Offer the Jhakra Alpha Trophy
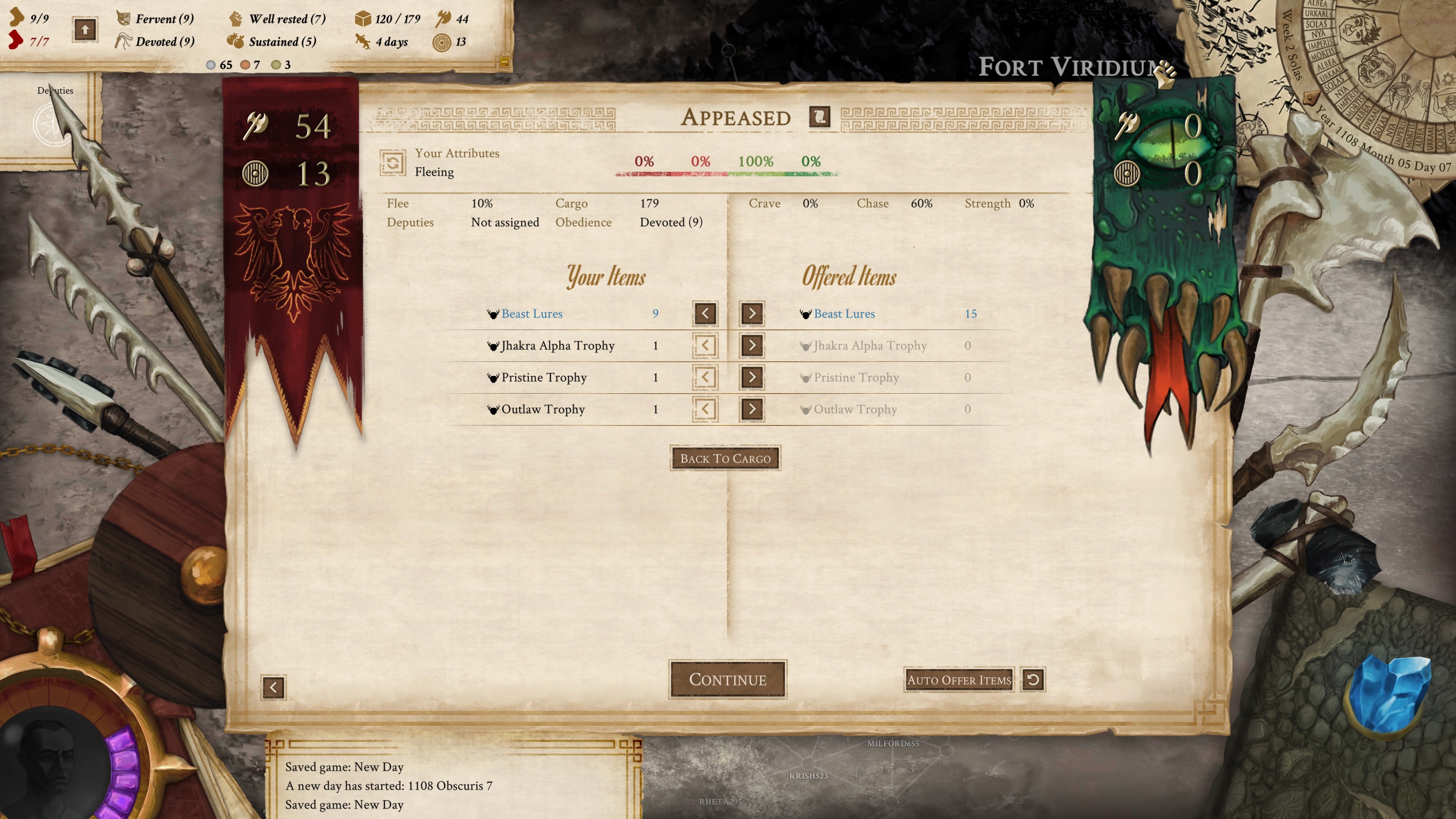 click(752, 345)
